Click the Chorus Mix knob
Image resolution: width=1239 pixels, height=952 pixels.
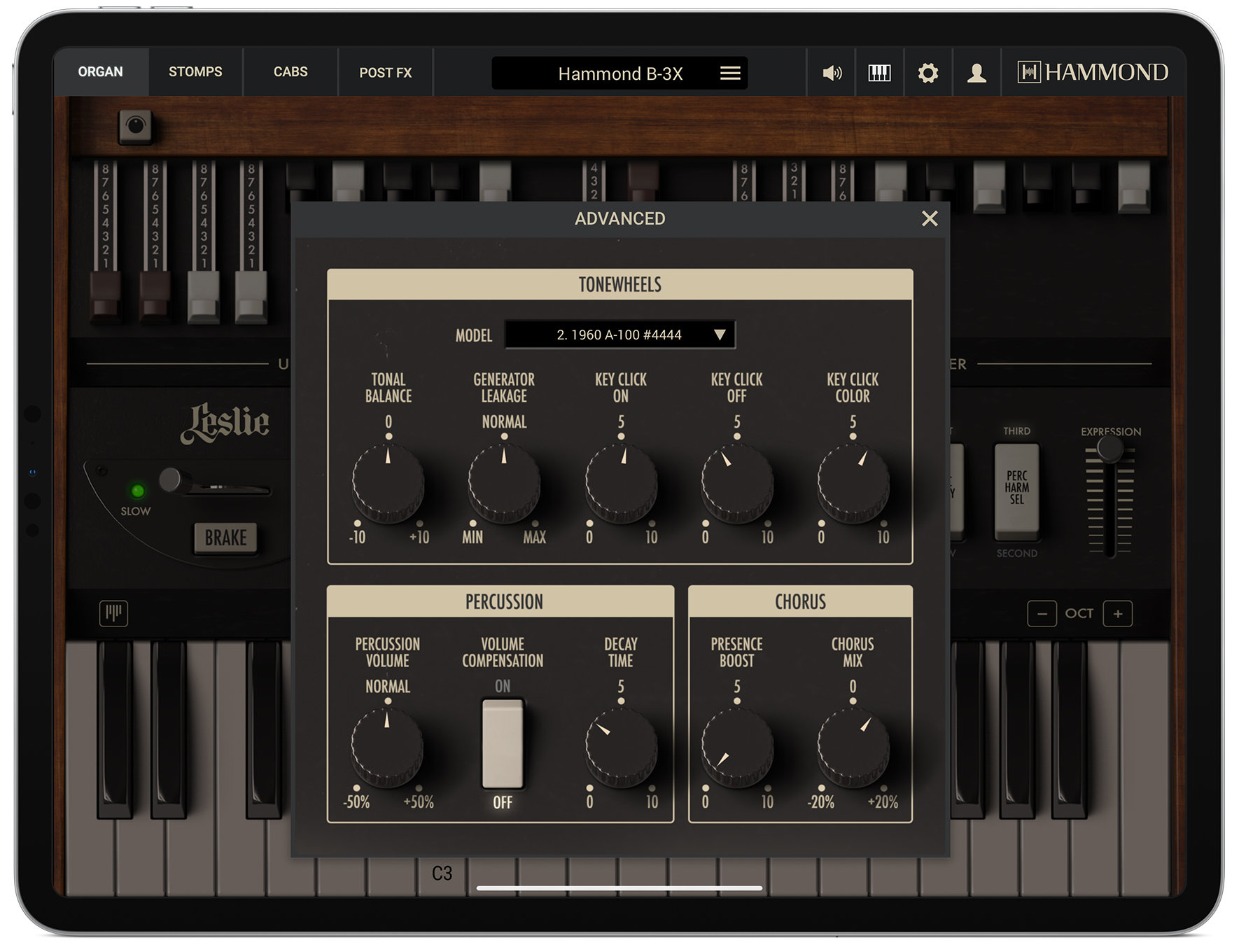coord(853,743)
